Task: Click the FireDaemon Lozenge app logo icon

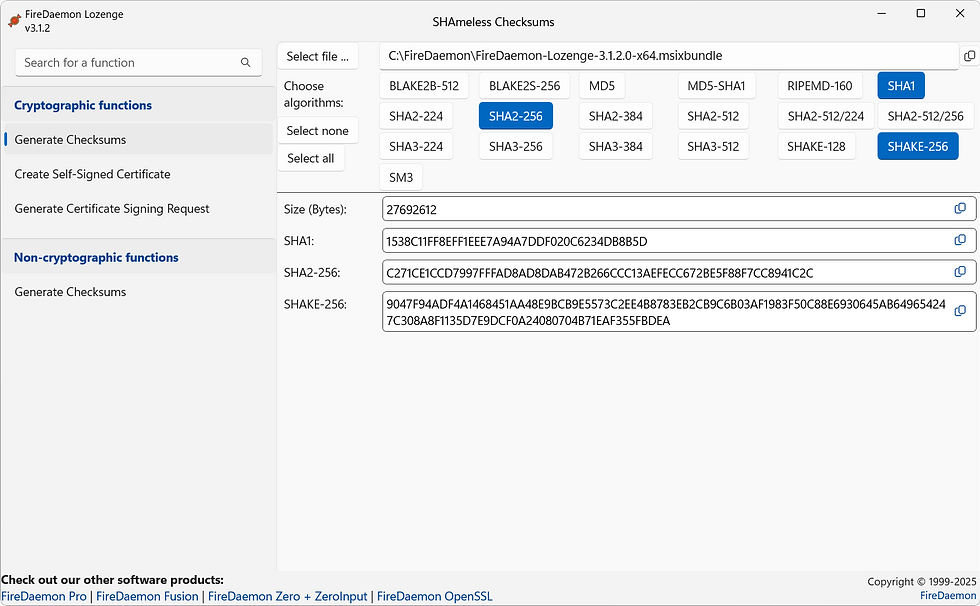Action: 14,21
